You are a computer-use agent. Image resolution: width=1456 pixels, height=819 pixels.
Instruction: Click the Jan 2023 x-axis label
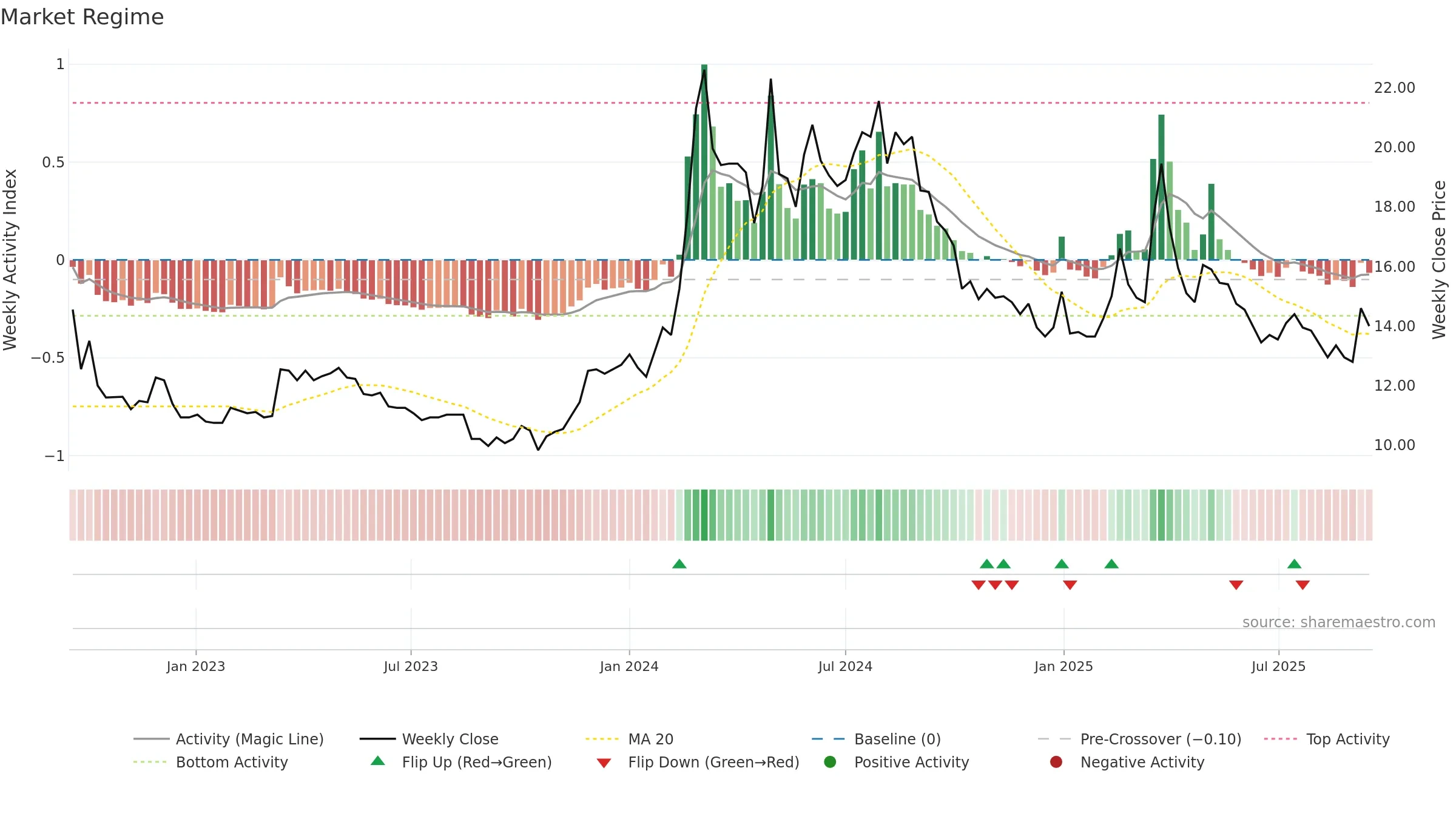tap(196, 667)
